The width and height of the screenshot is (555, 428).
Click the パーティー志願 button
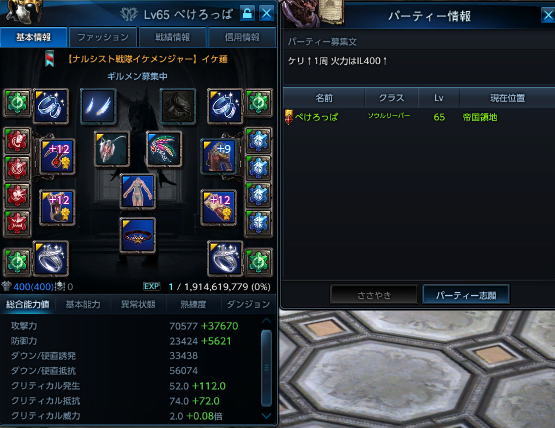click(466, 295)
